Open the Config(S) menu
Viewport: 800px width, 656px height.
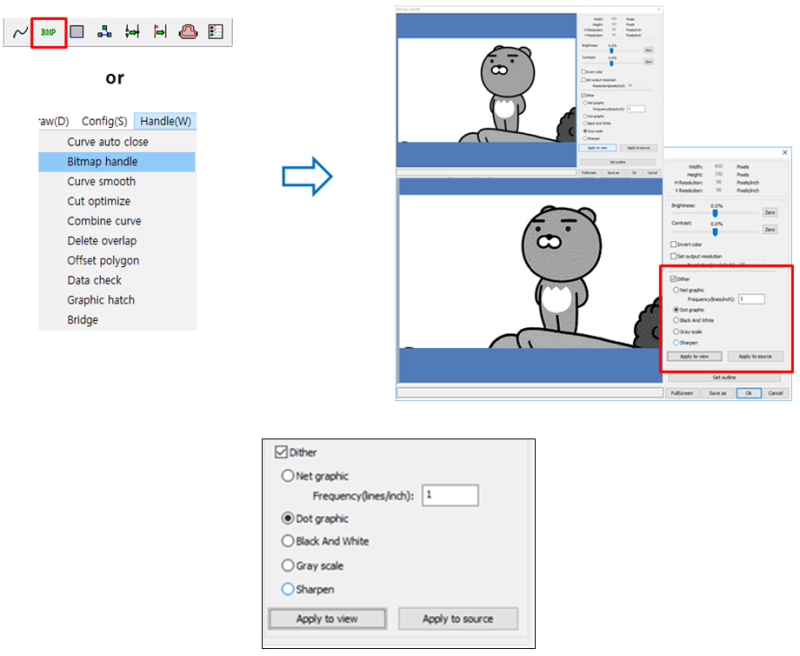105,121
